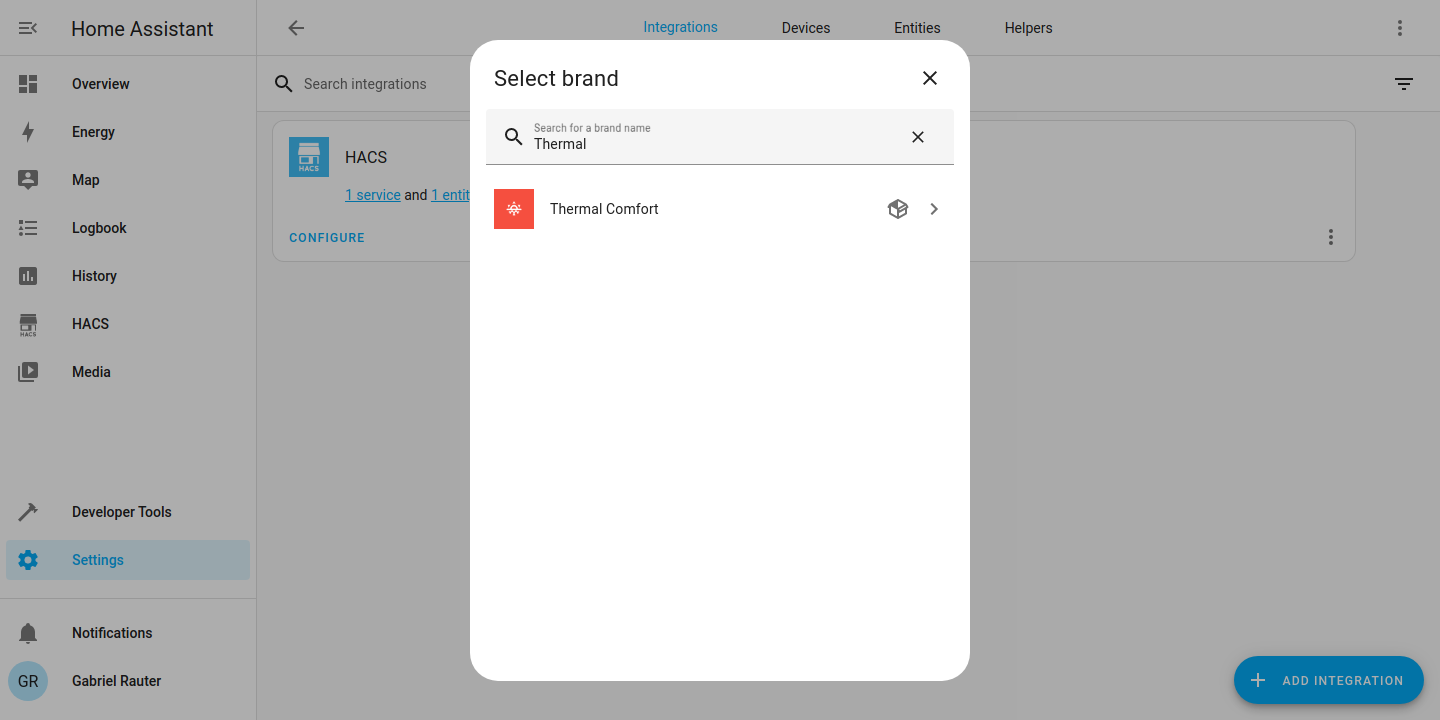The width and height of the screenshot is (1440, 720).
Task: Select Developer Tools label in sidebar
Action: 122,512
